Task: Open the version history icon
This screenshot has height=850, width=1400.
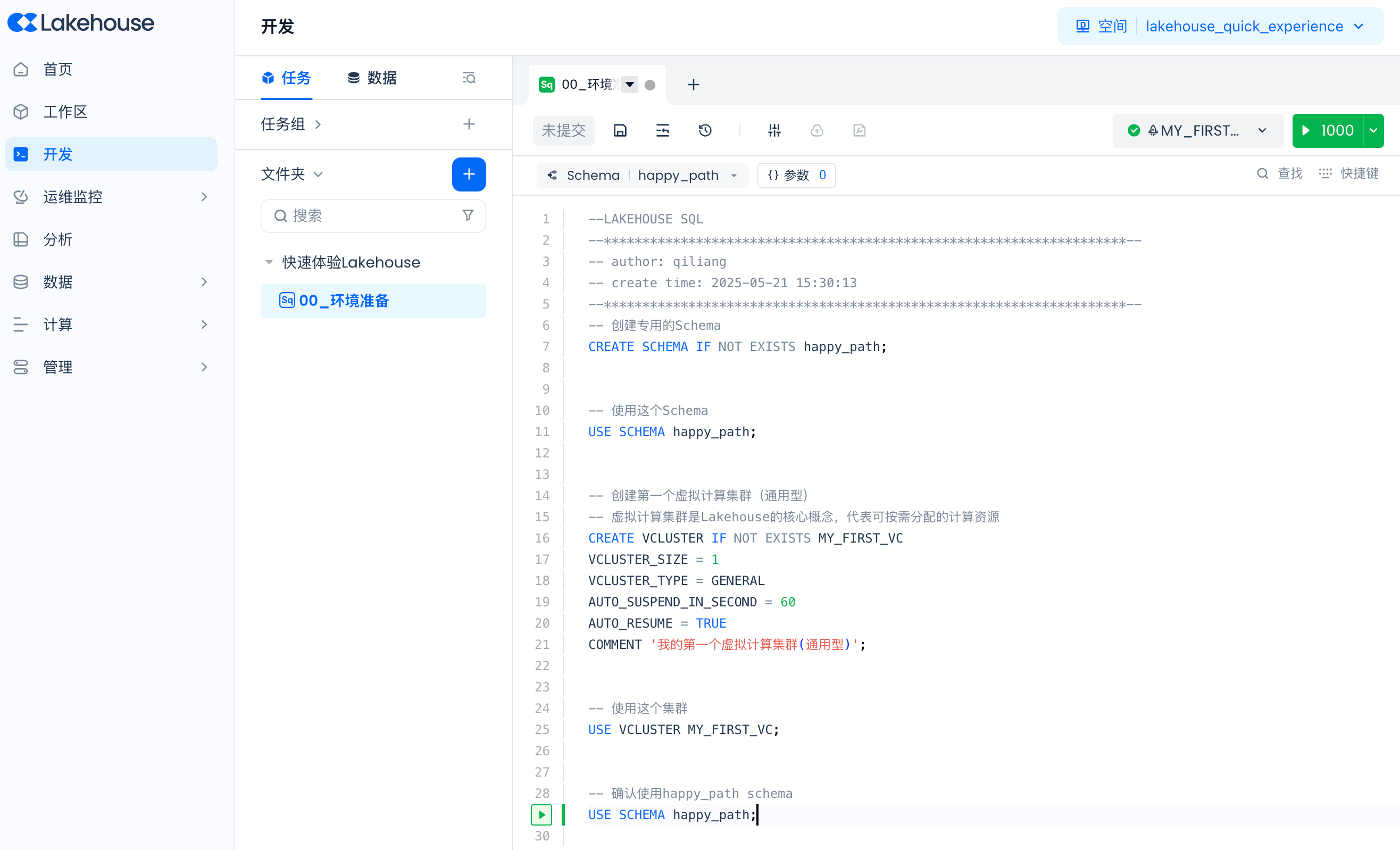Action: pyautogui.click(x=705, y=131)
